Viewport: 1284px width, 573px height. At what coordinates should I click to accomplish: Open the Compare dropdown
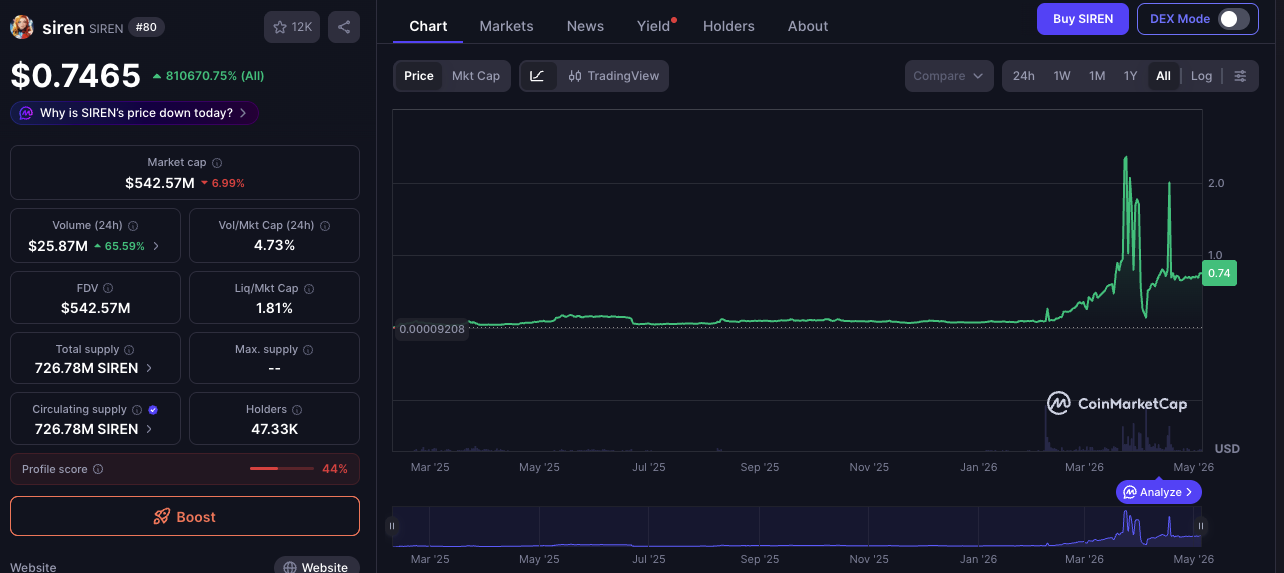[949, 76]
